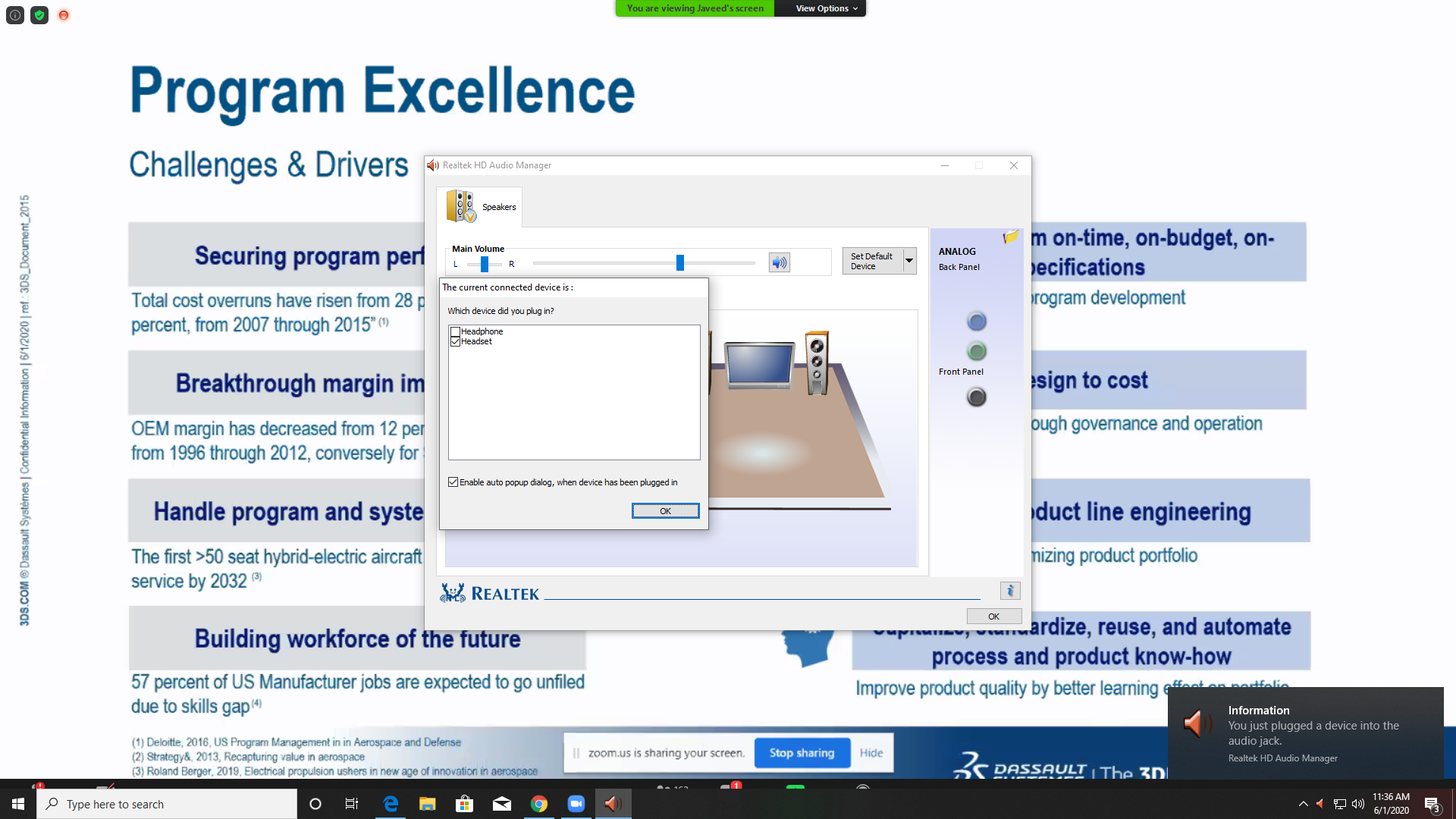This screenshot has height=819, width=1456.
Task: Click the right speaker in room illustration
Action: (817, 363)
